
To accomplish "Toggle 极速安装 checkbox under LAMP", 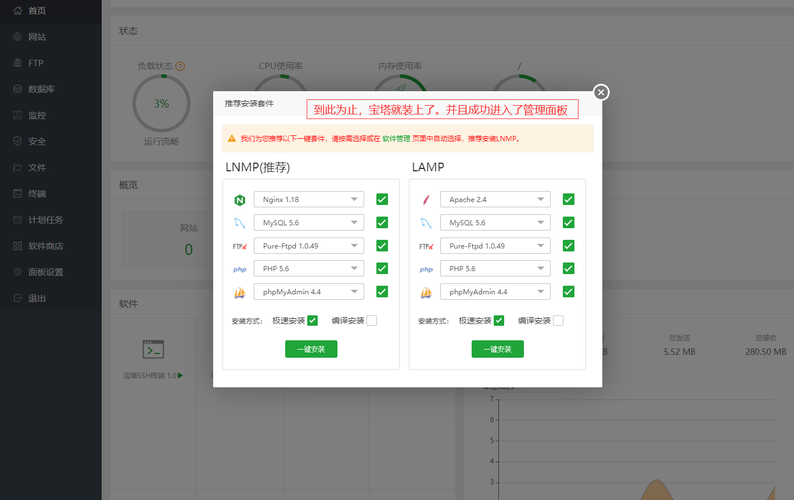I will (x=499, y=320).
